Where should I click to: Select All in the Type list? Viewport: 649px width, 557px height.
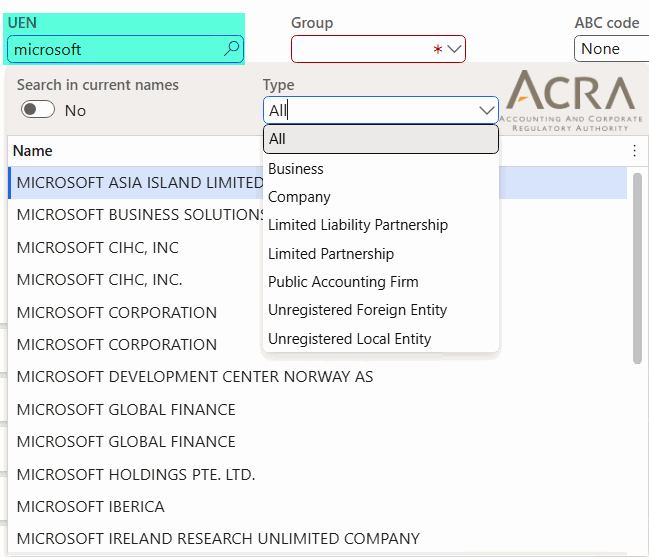(381, 139)
